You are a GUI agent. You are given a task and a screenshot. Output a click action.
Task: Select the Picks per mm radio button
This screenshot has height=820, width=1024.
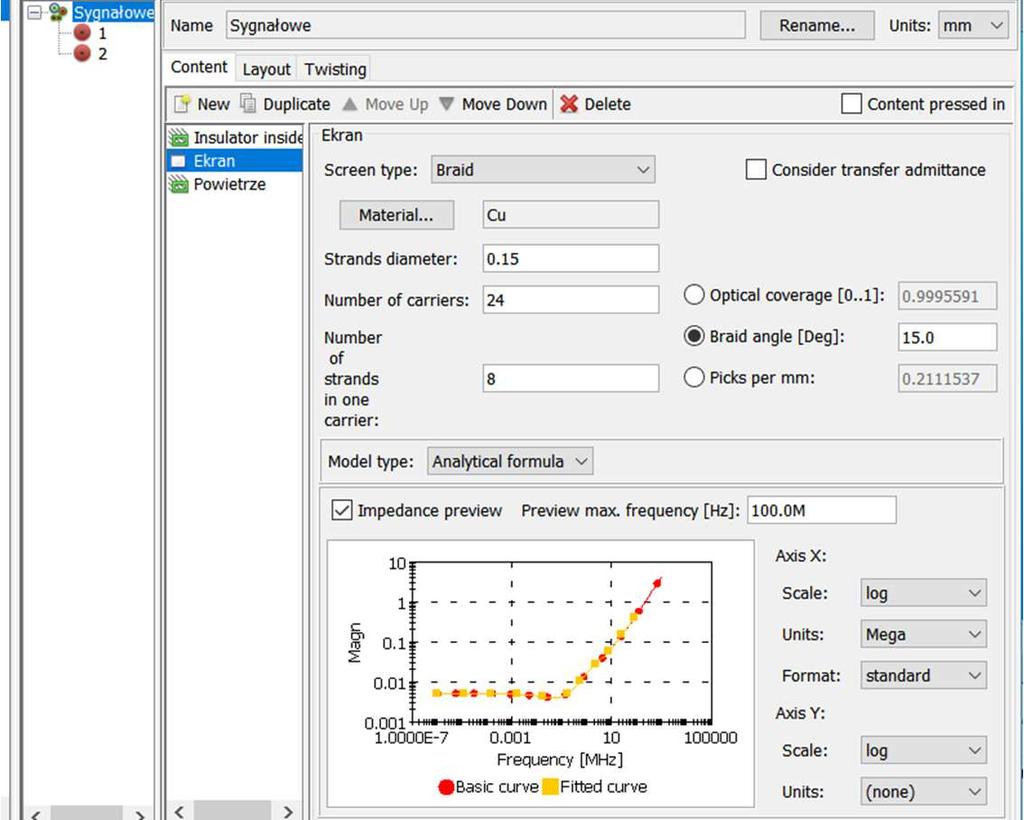click(x=694, y=377)
